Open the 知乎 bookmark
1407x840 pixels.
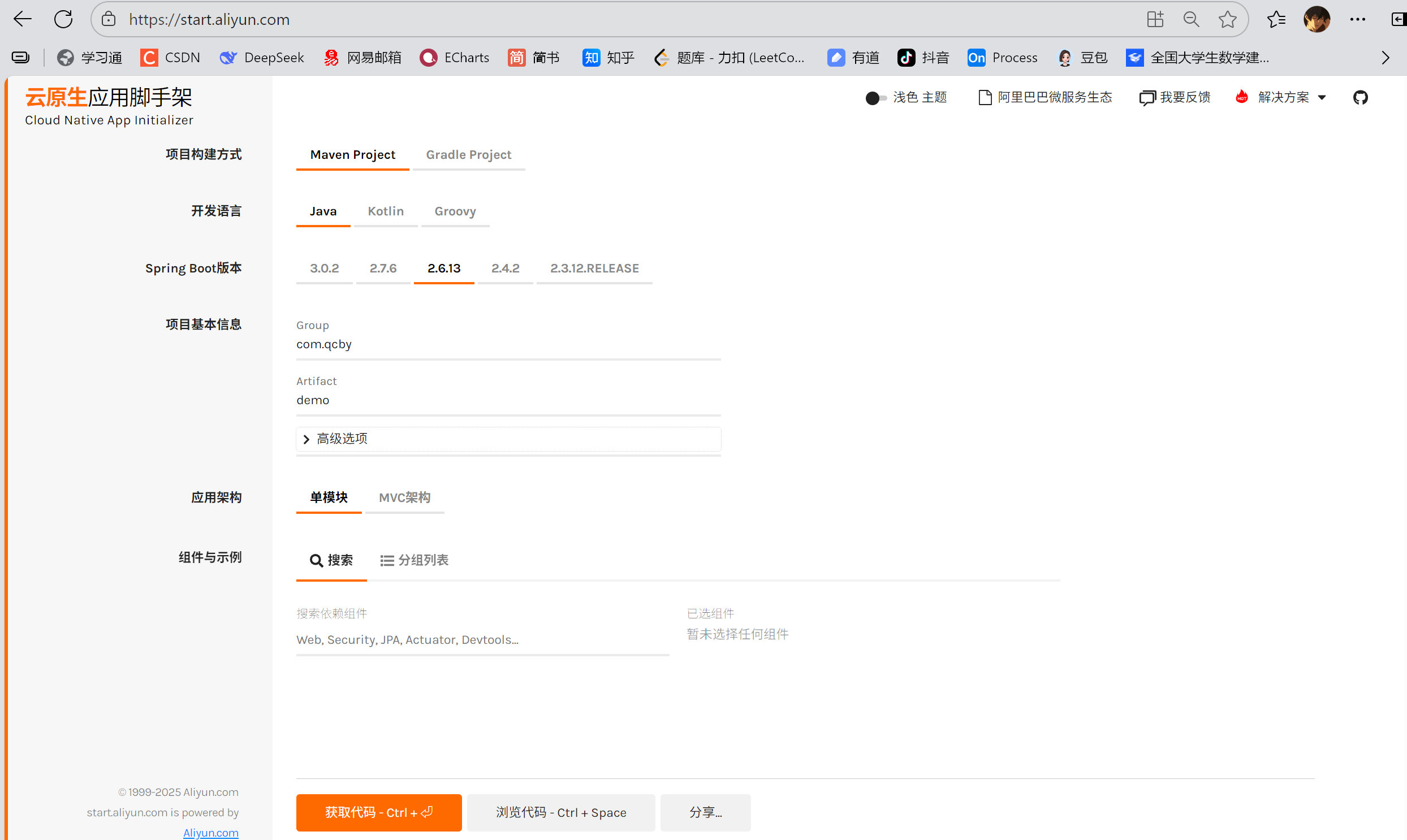608,58
